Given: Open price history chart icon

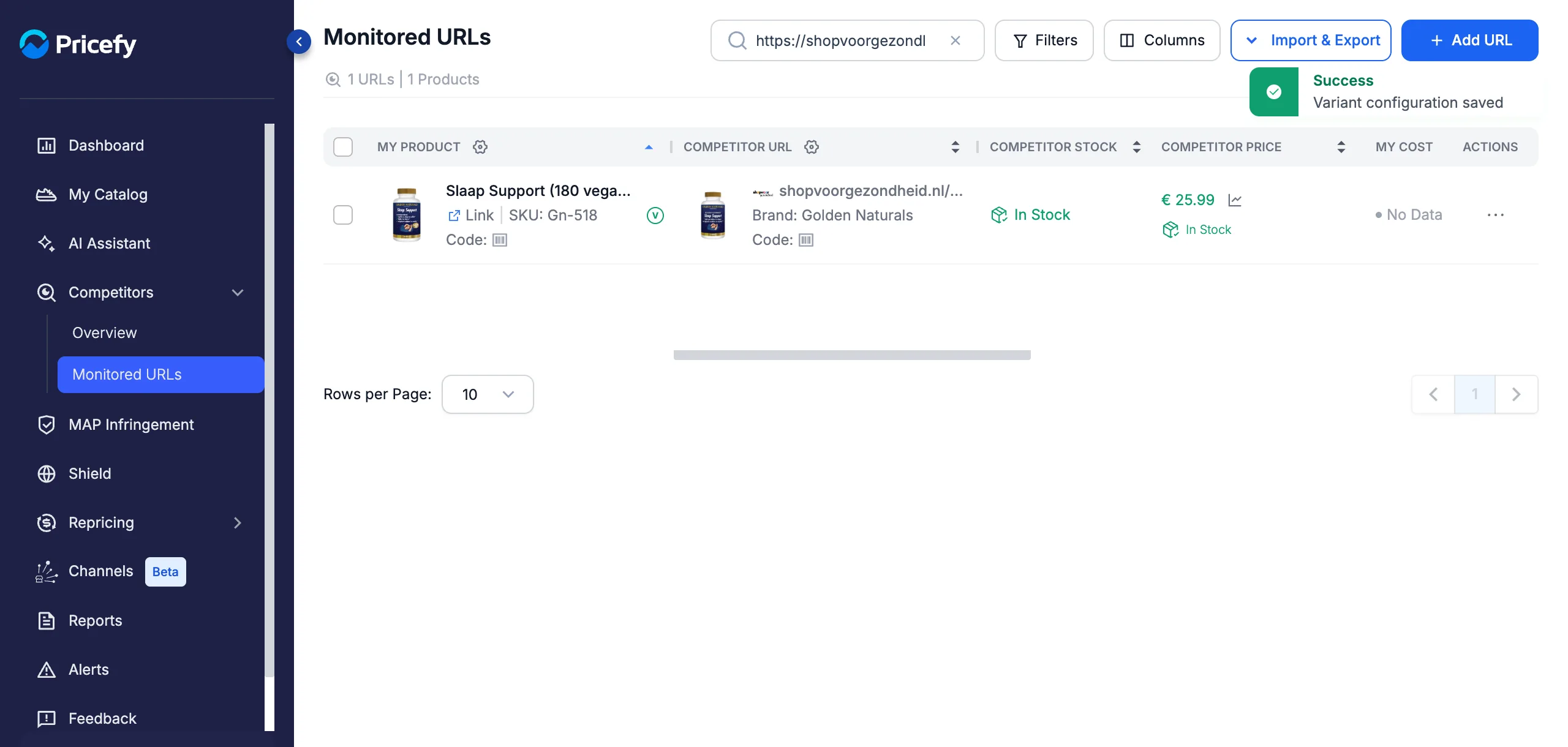Looking at the screenshot, I should coord(1235,200).
